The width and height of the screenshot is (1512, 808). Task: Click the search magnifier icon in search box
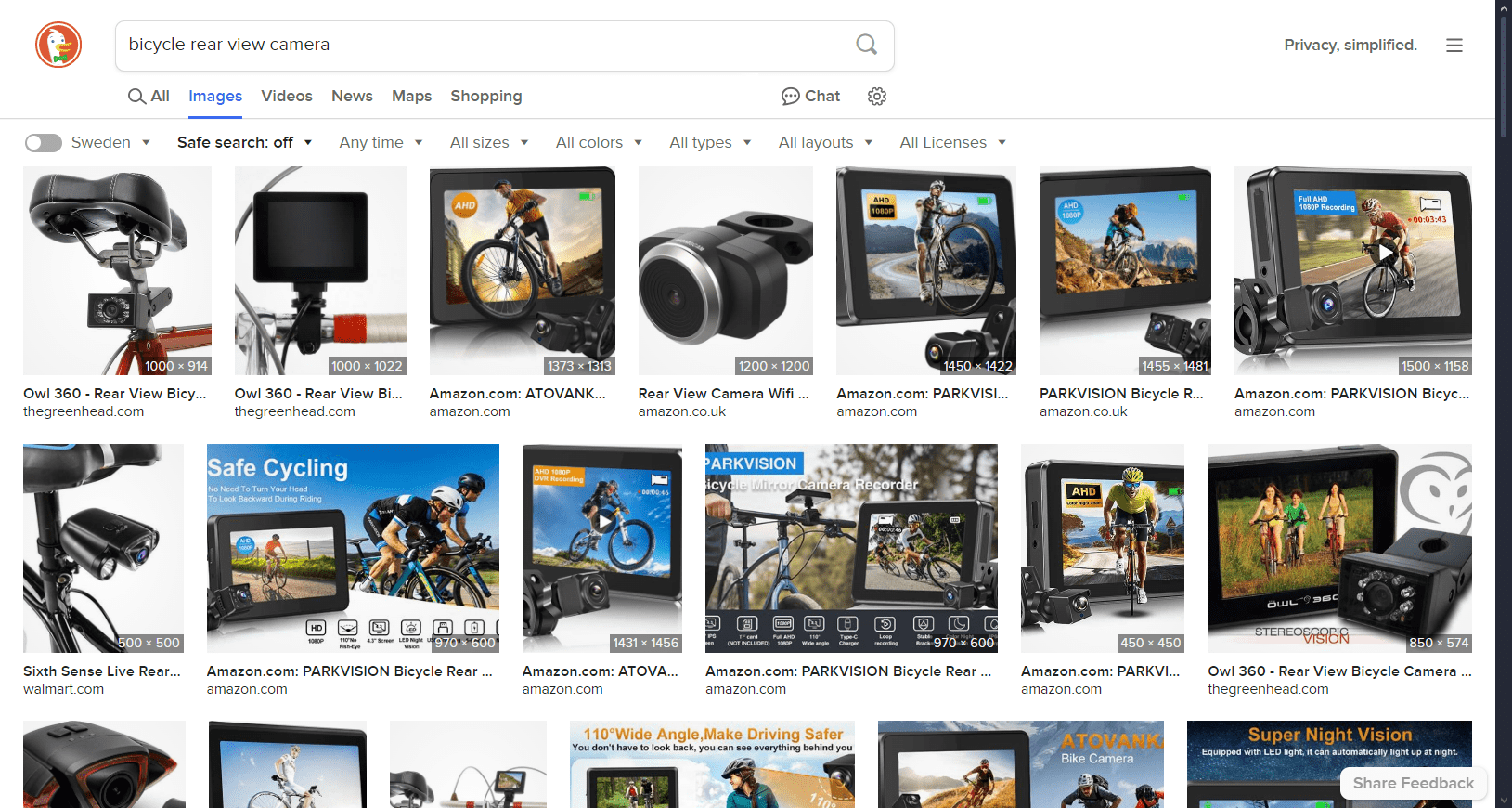click(866, 45)
